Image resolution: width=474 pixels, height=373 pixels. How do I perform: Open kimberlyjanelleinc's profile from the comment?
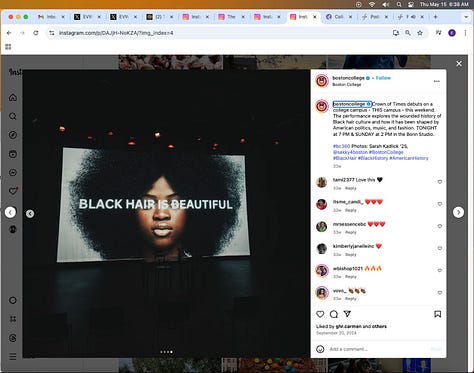353,246
